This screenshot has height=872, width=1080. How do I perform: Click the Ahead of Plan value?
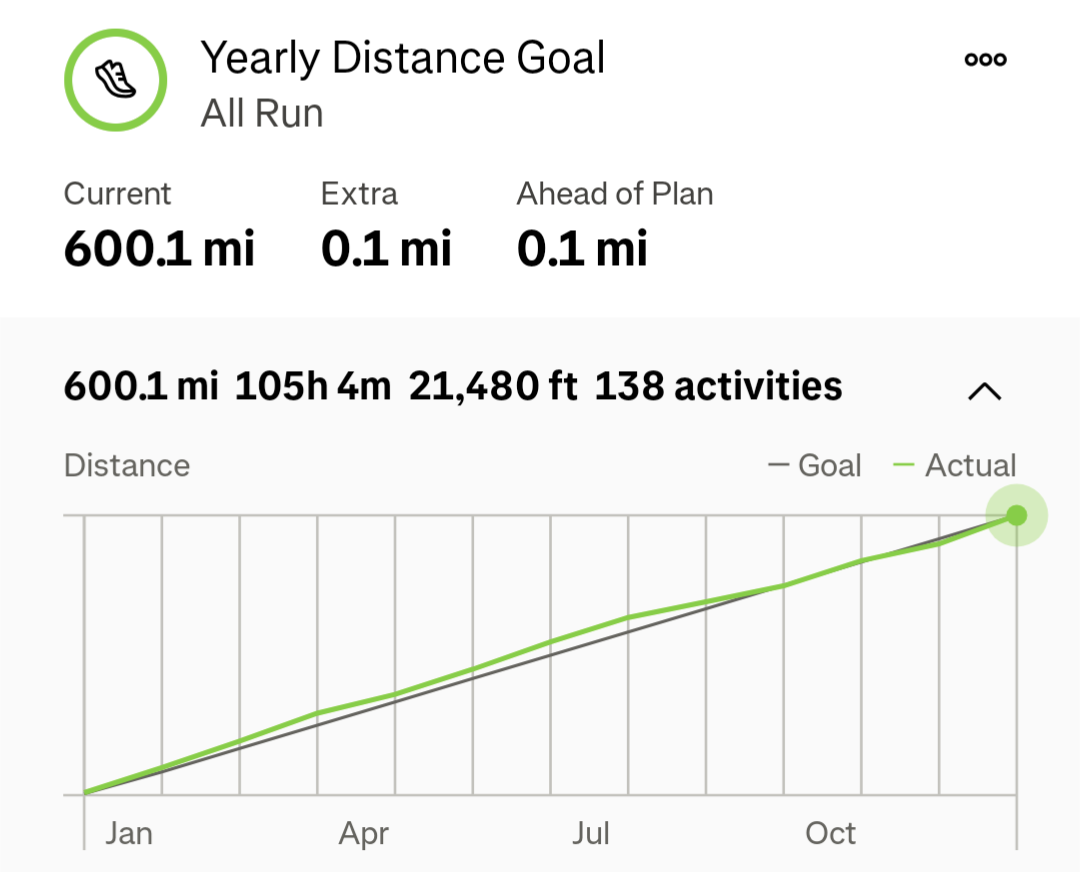(582, 248)
